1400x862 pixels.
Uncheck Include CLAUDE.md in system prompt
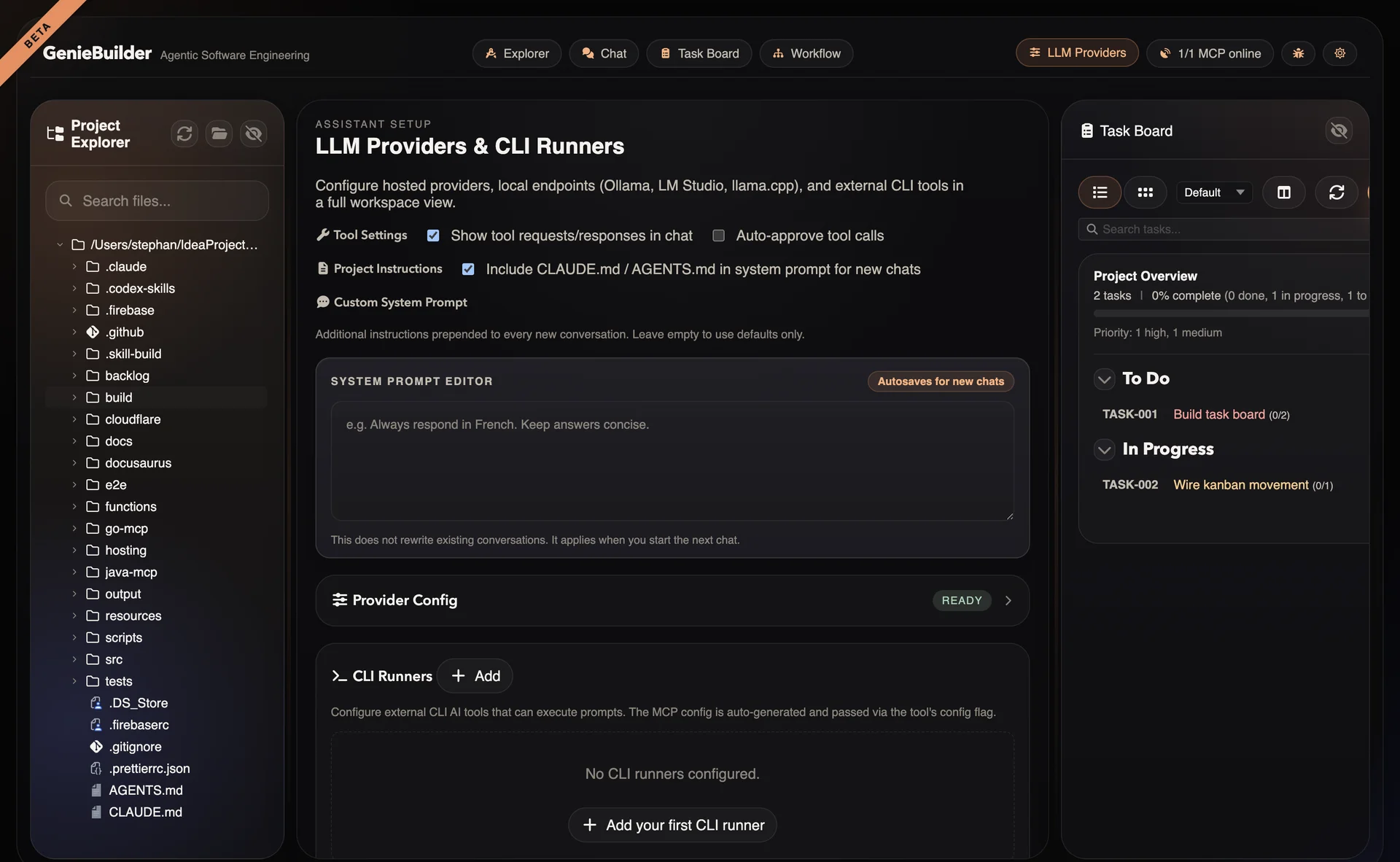pyautogui.click(x=467, y=269)
